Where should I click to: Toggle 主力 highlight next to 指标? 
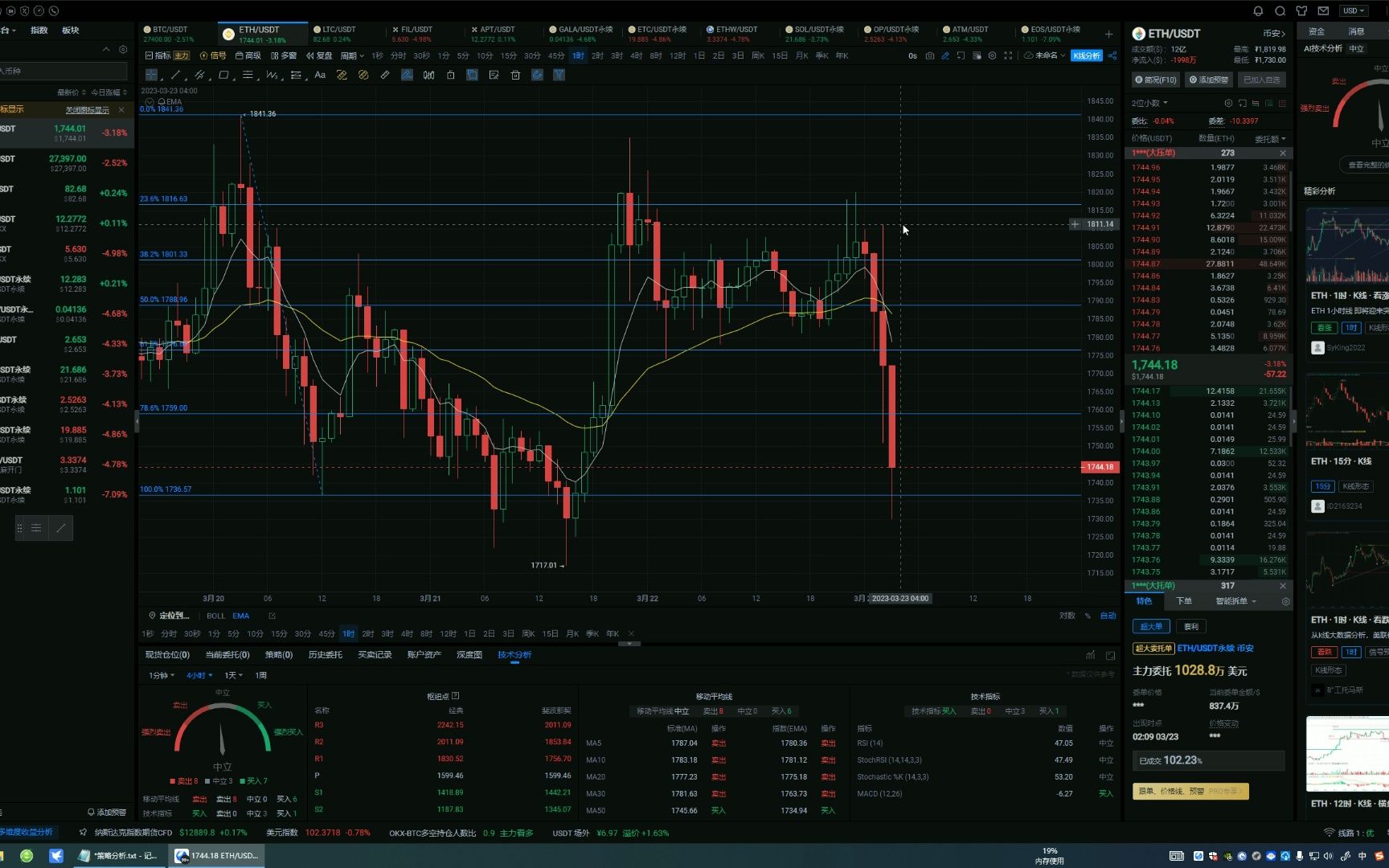click(x=182, y=55)
